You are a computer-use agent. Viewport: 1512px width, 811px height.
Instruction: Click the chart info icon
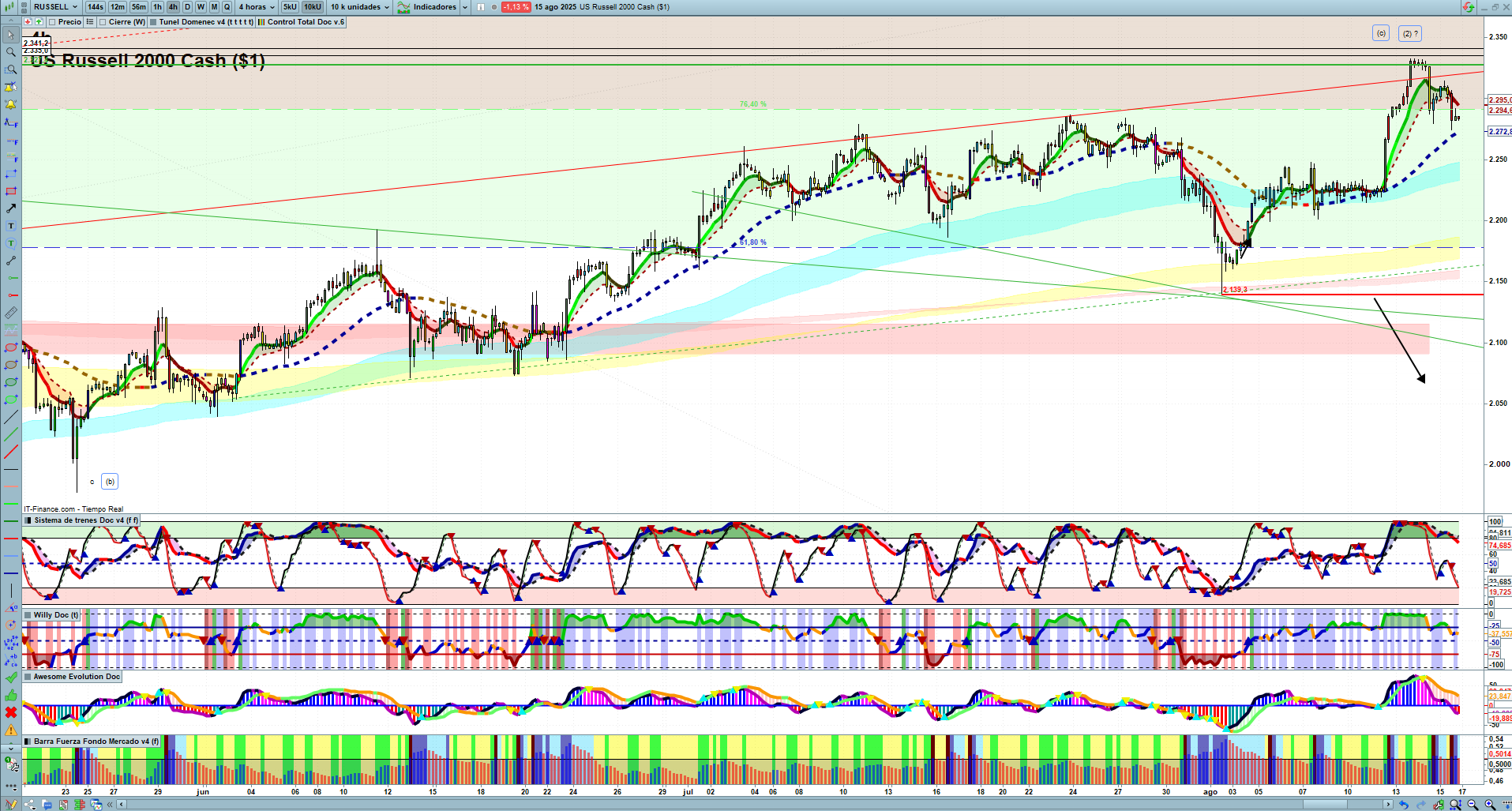481,7
